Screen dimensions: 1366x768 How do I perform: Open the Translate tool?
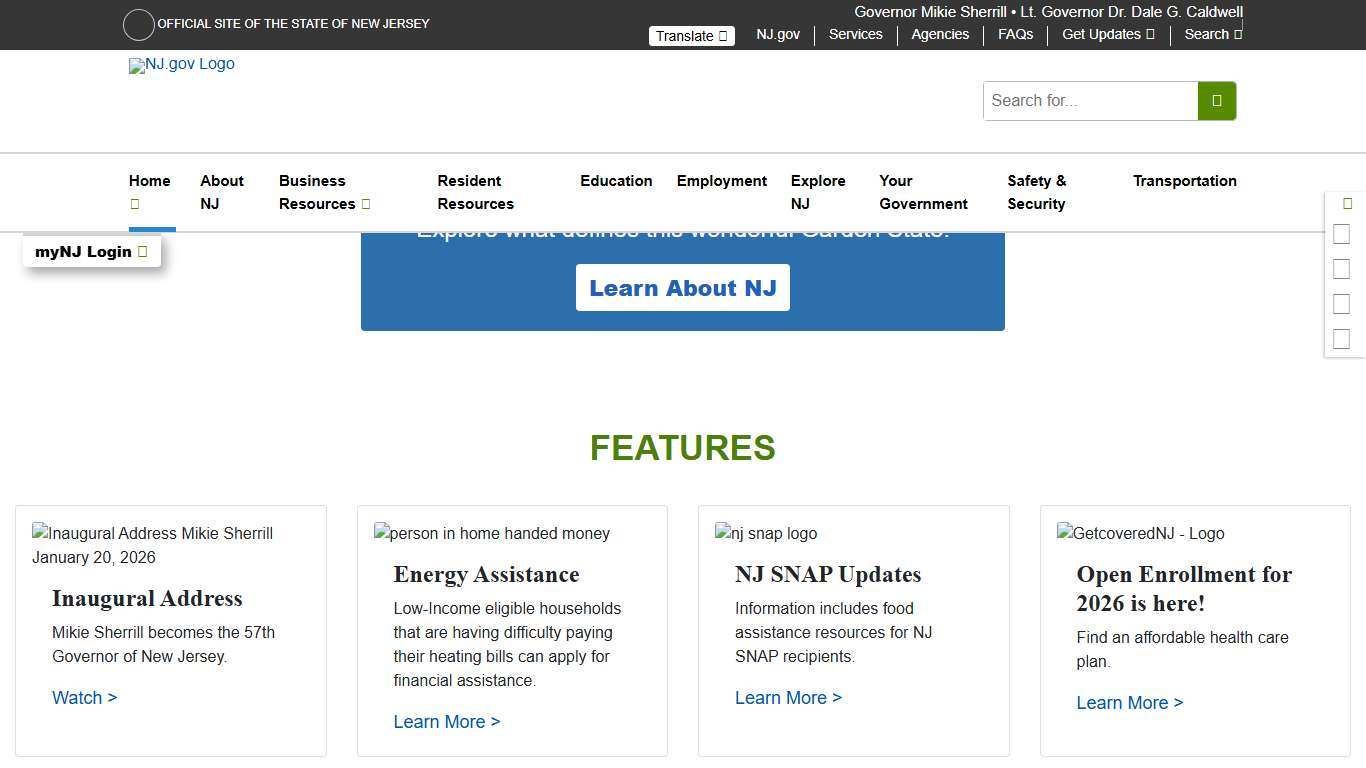click(x=691, y=35)
